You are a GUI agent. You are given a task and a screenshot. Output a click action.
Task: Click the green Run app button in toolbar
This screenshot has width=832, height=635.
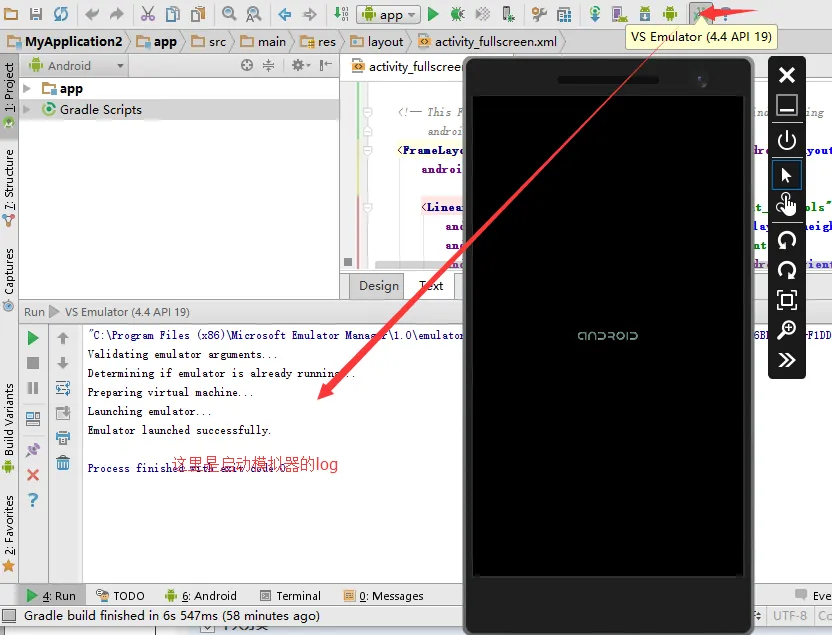(x=433, y=14)
